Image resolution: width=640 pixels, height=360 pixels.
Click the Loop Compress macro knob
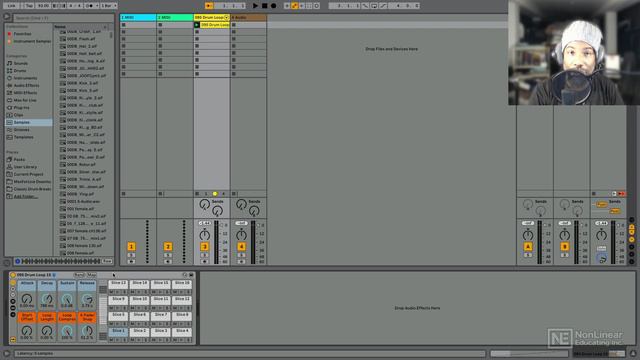[x=67, y=331]
